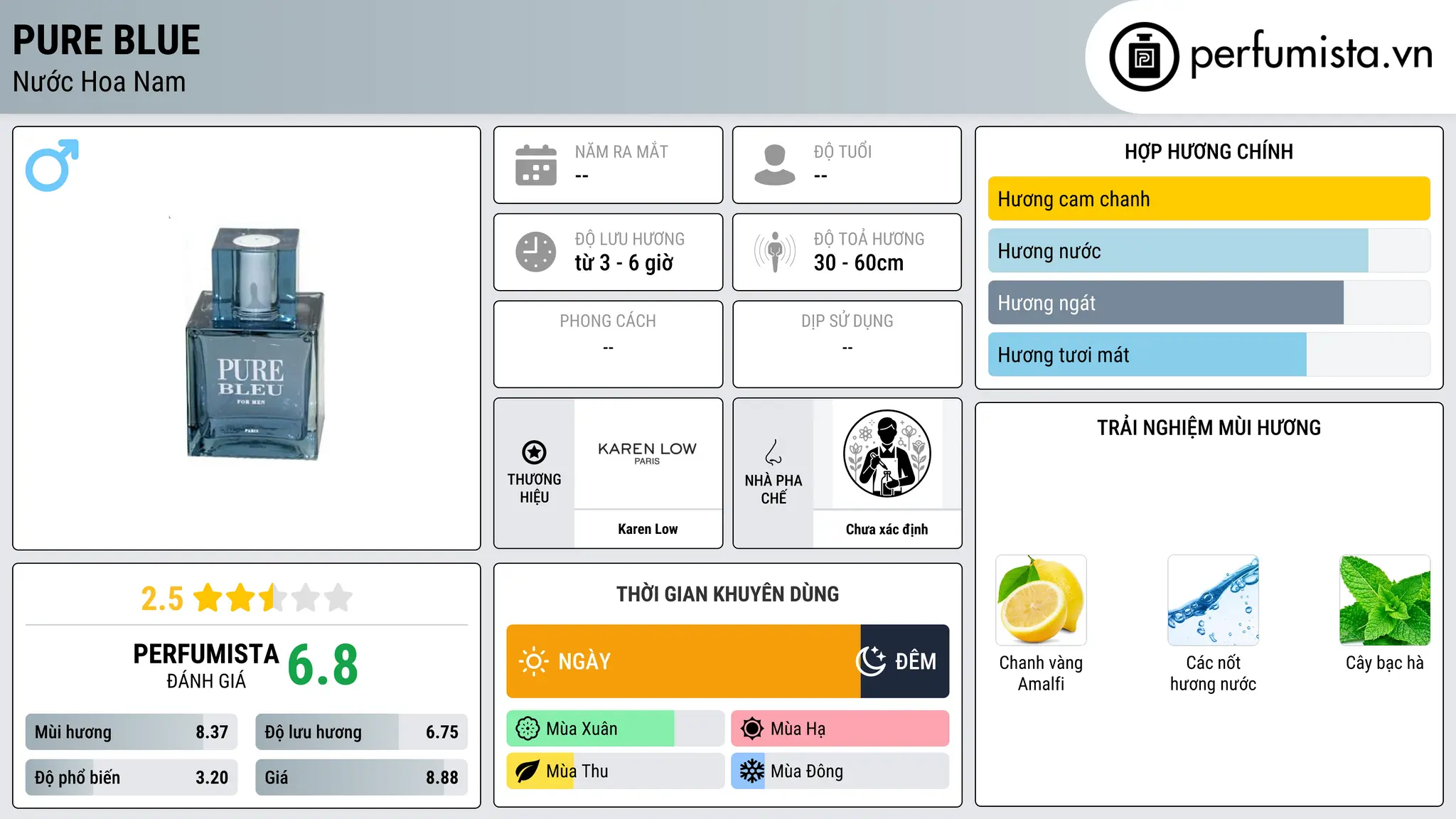Click the Perfumista đánh giá label
Viewport: 1456px width, 819px height.
point(206,665)
